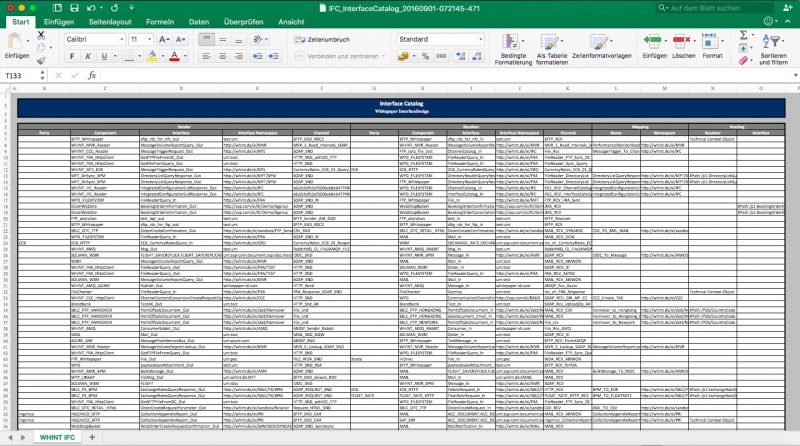This screenshot has height=446, width=800.
Task: Toggle middle vertical alignment
Action: pos(223,39)
